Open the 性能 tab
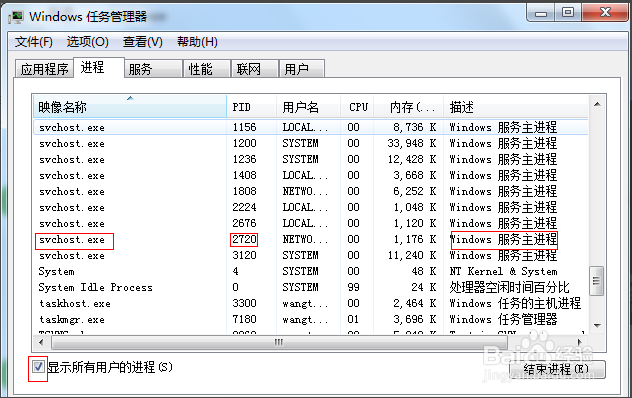Screen dimensions: 632x398 207,69
